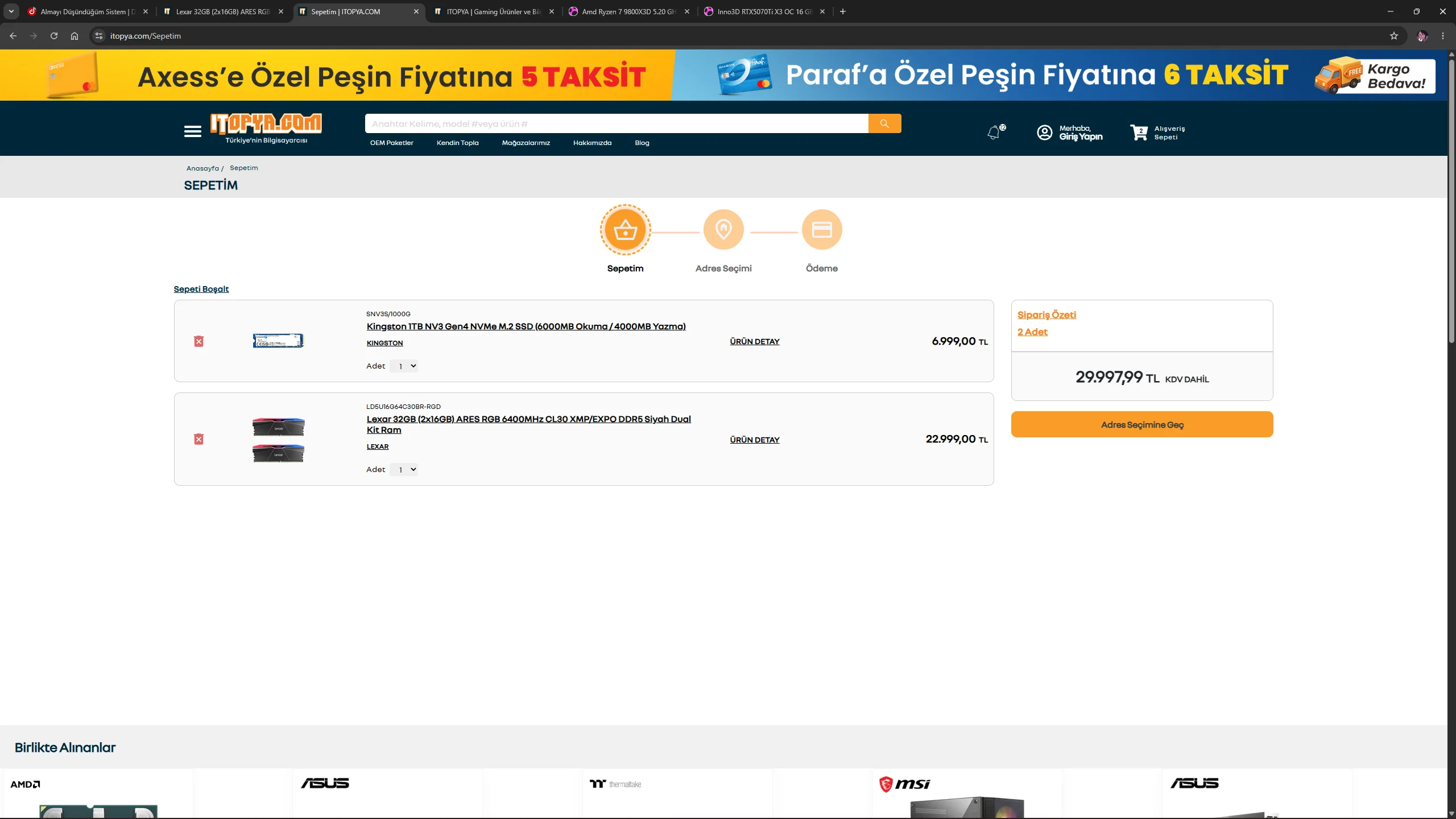Click the ITOPYA.COM logo

[266, 128]
